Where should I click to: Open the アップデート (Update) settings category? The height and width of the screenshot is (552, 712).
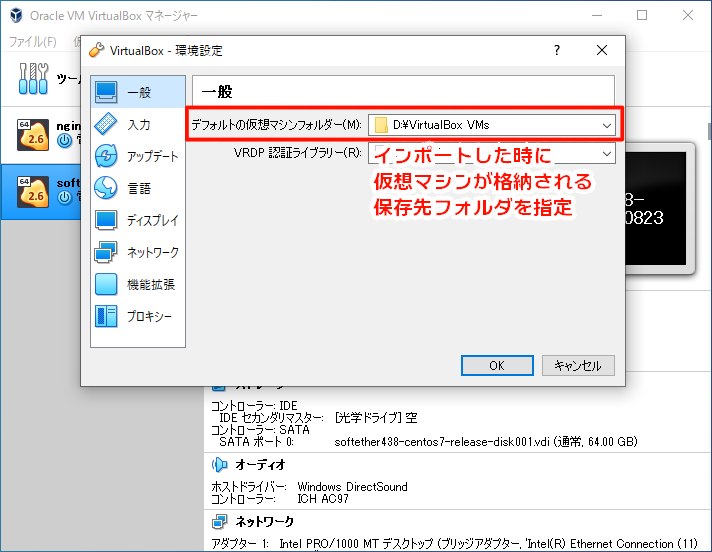coord(138,156)
